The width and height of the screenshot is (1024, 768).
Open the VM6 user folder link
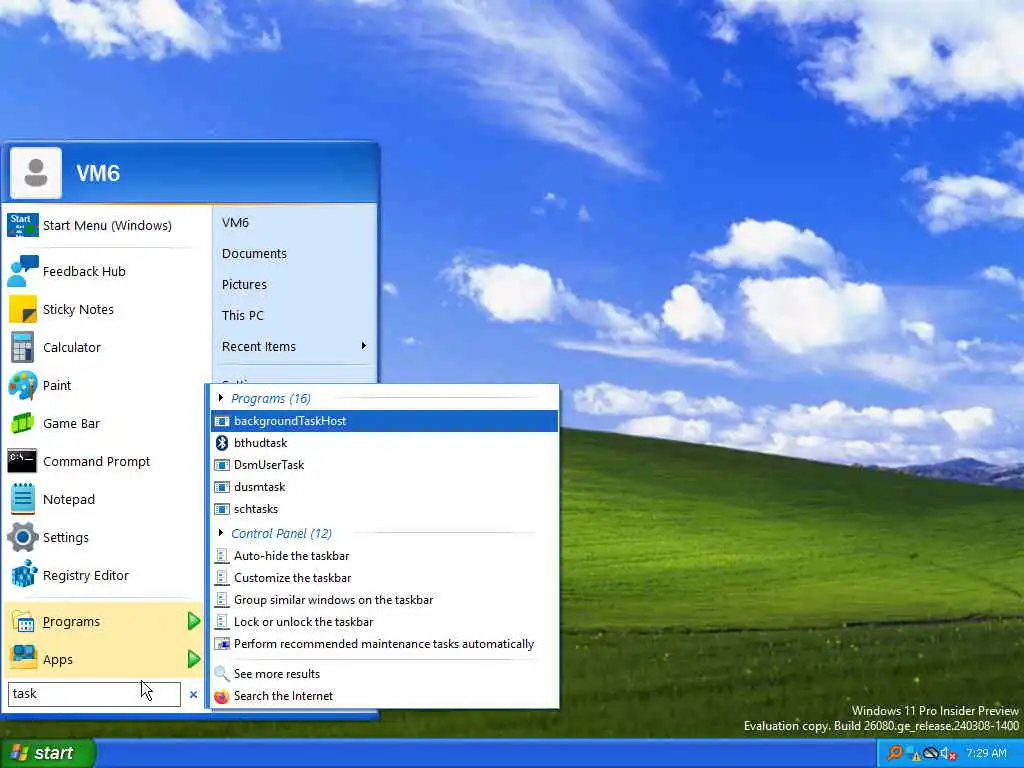[235, 223]
